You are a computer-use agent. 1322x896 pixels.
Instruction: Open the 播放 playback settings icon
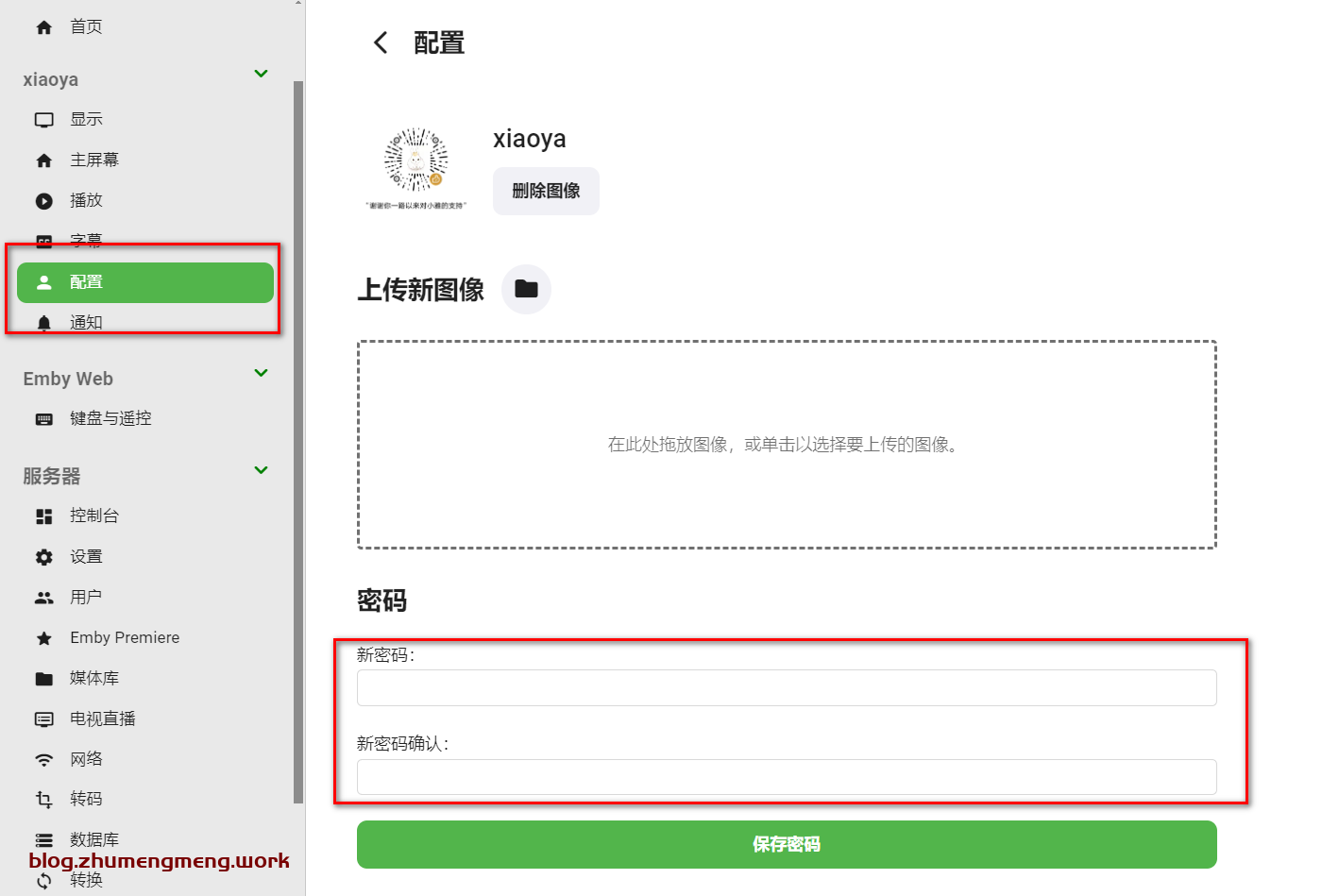pyautogui.click(x=43, y=200)
